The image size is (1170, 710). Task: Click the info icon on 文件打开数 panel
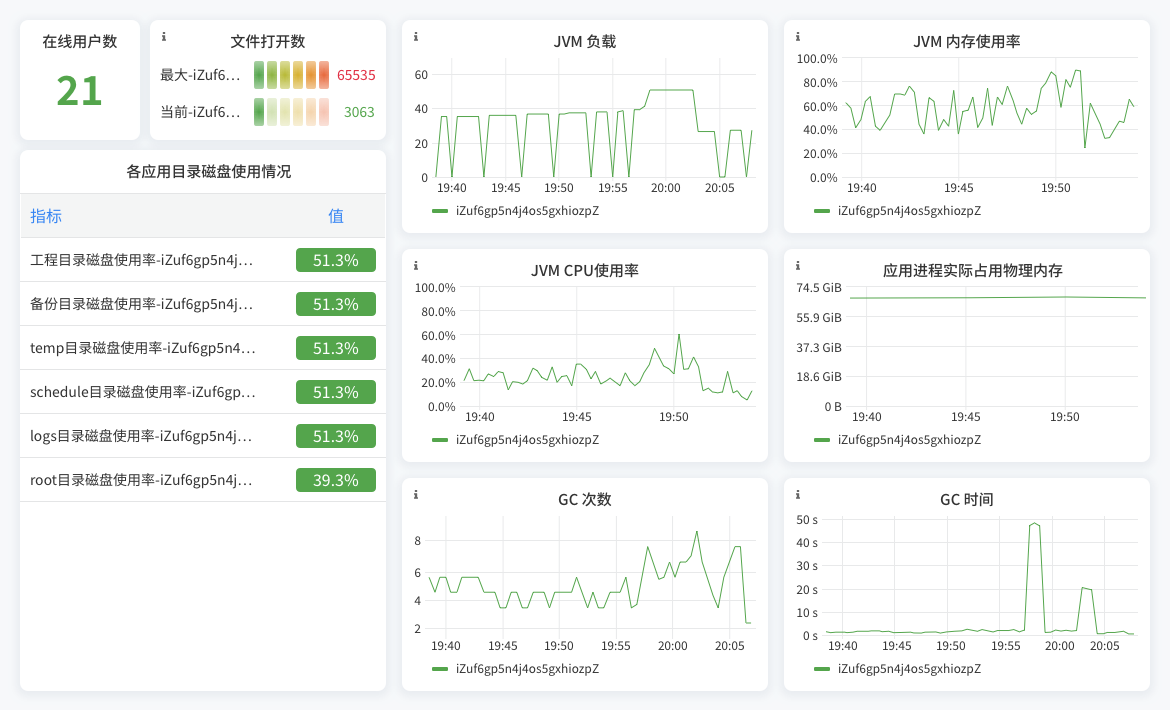tap(162, 38)
